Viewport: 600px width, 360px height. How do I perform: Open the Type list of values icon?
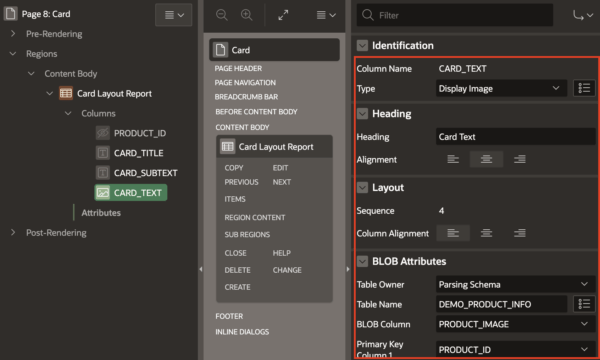pos(584,88)
